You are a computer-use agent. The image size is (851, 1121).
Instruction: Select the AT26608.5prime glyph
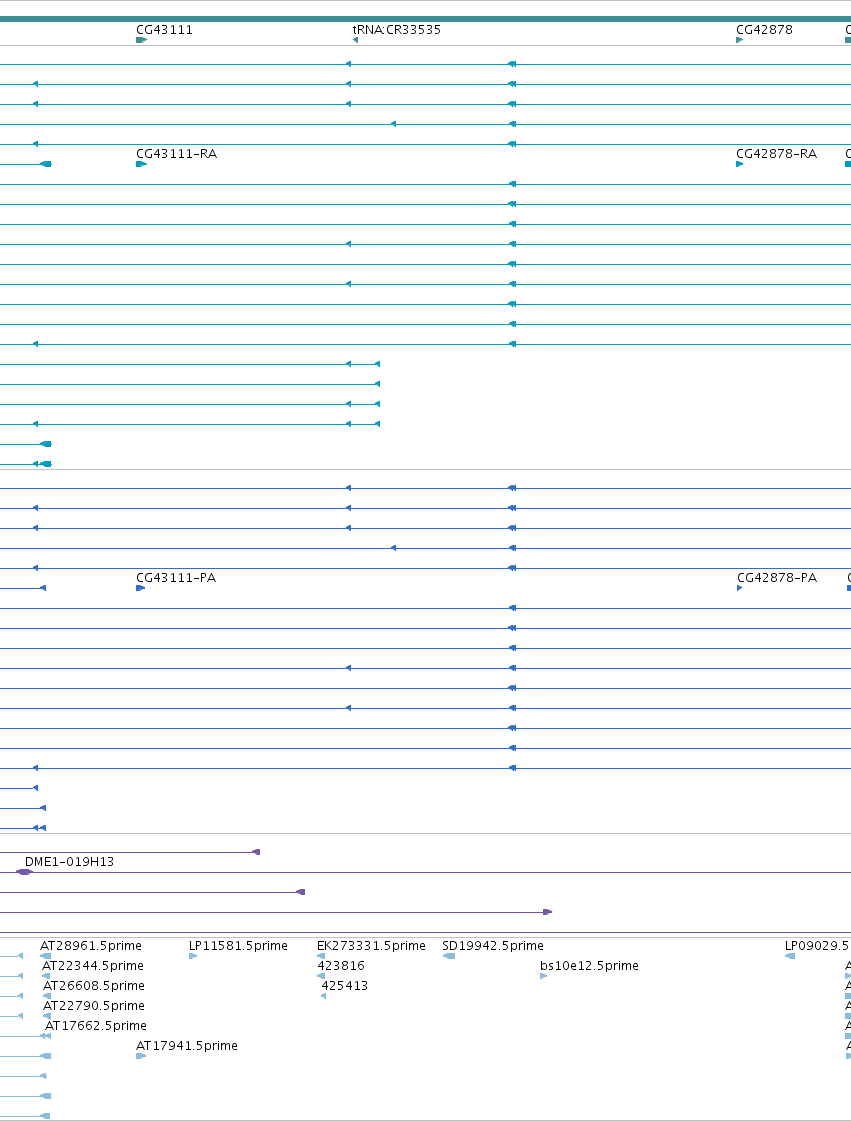pyautogui.click(x=46, y=996)
